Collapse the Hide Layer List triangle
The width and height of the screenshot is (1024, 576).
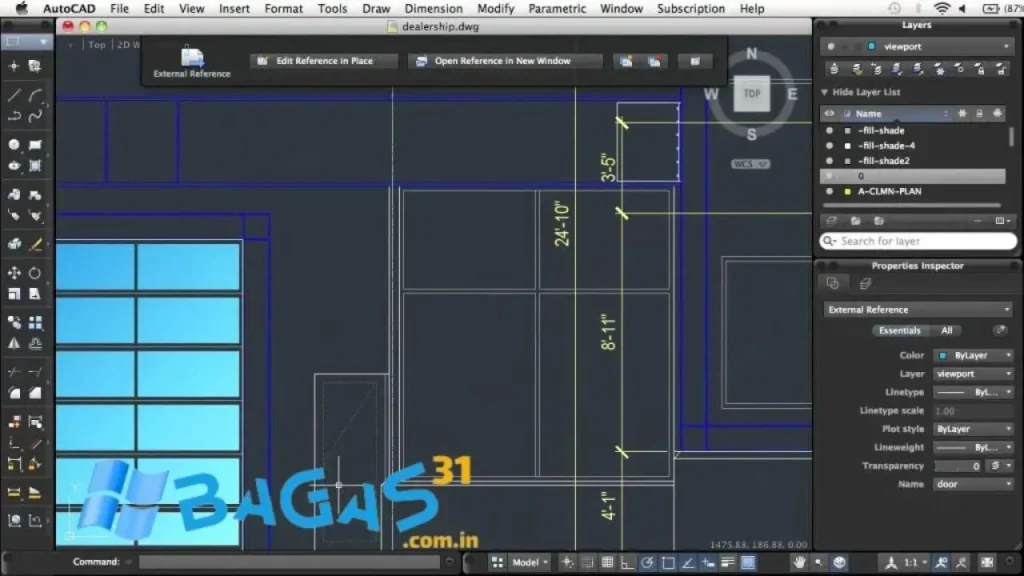[x=824, y=92]
